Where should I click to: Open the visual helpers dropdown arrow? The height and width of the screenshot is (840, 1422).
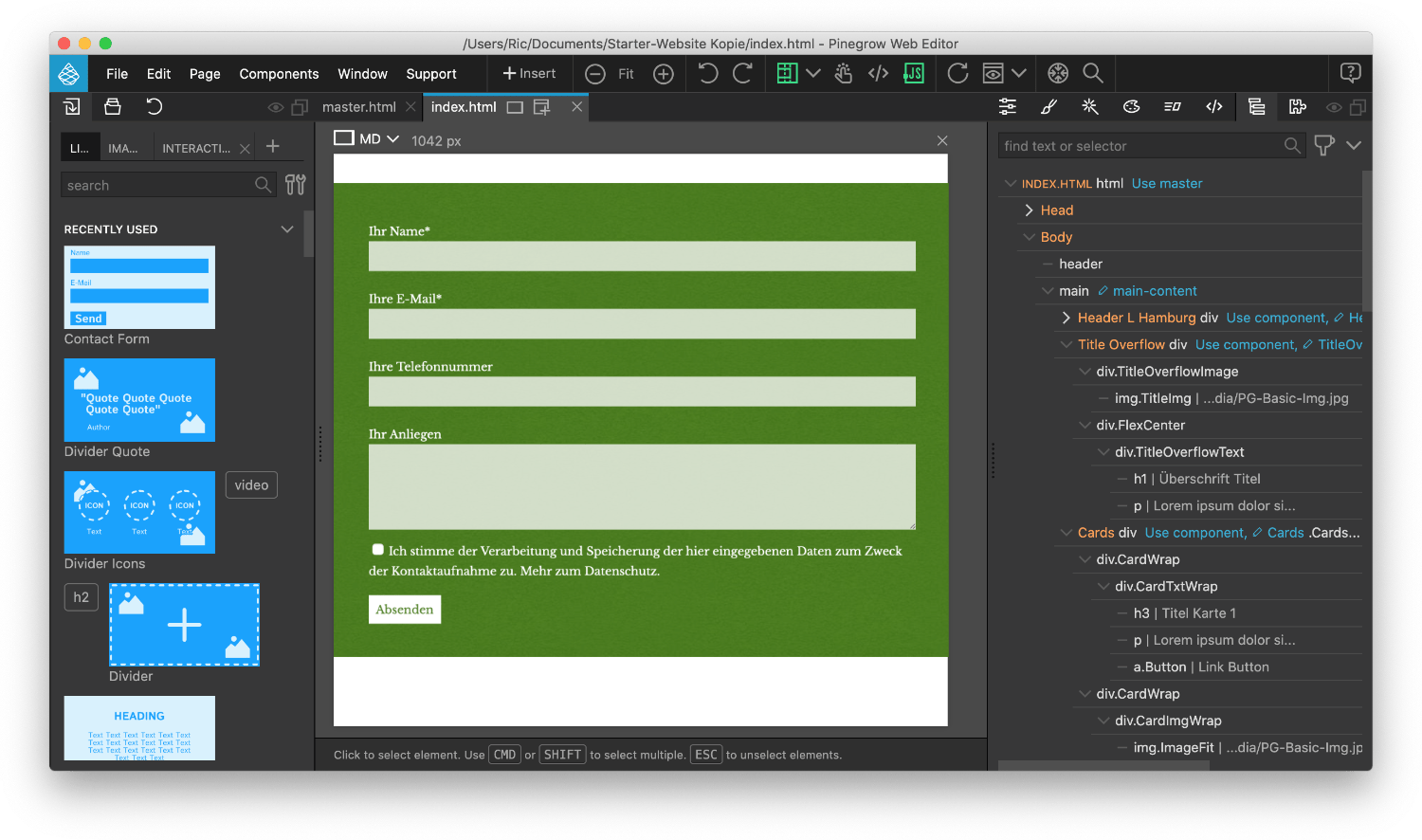pyautogui.click(x=813, y=73)
